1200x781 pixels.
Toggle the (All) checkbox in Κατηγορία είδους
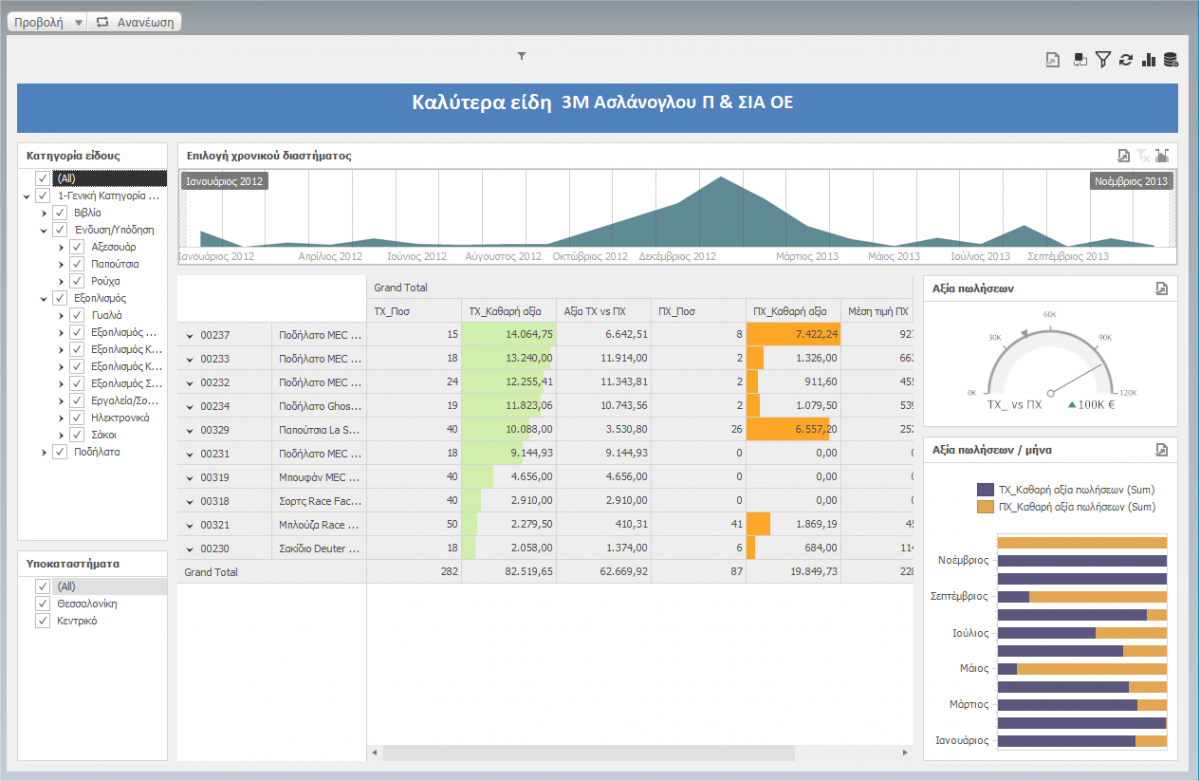(x=42, y=178)
